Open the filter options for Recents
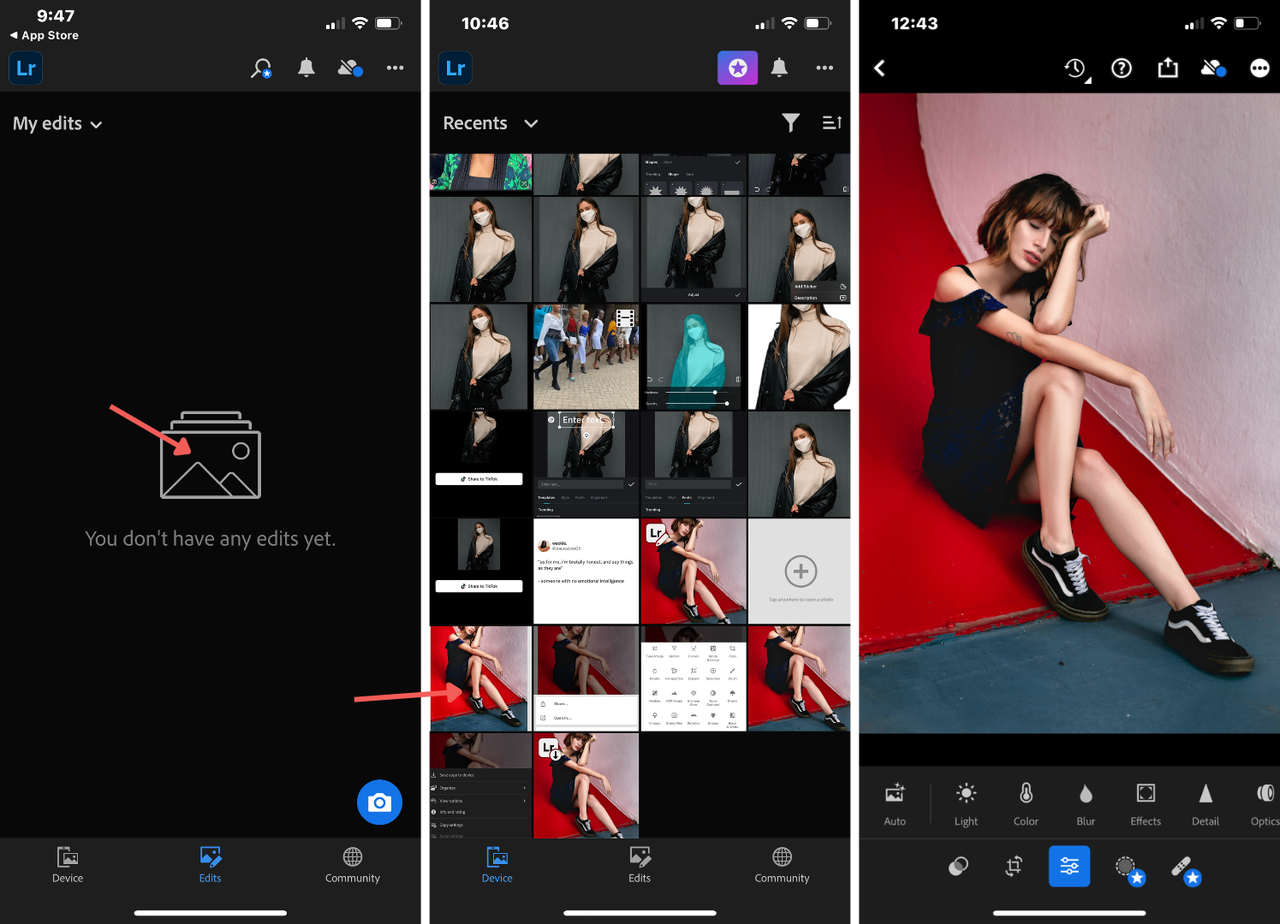 tap(791, 122)
